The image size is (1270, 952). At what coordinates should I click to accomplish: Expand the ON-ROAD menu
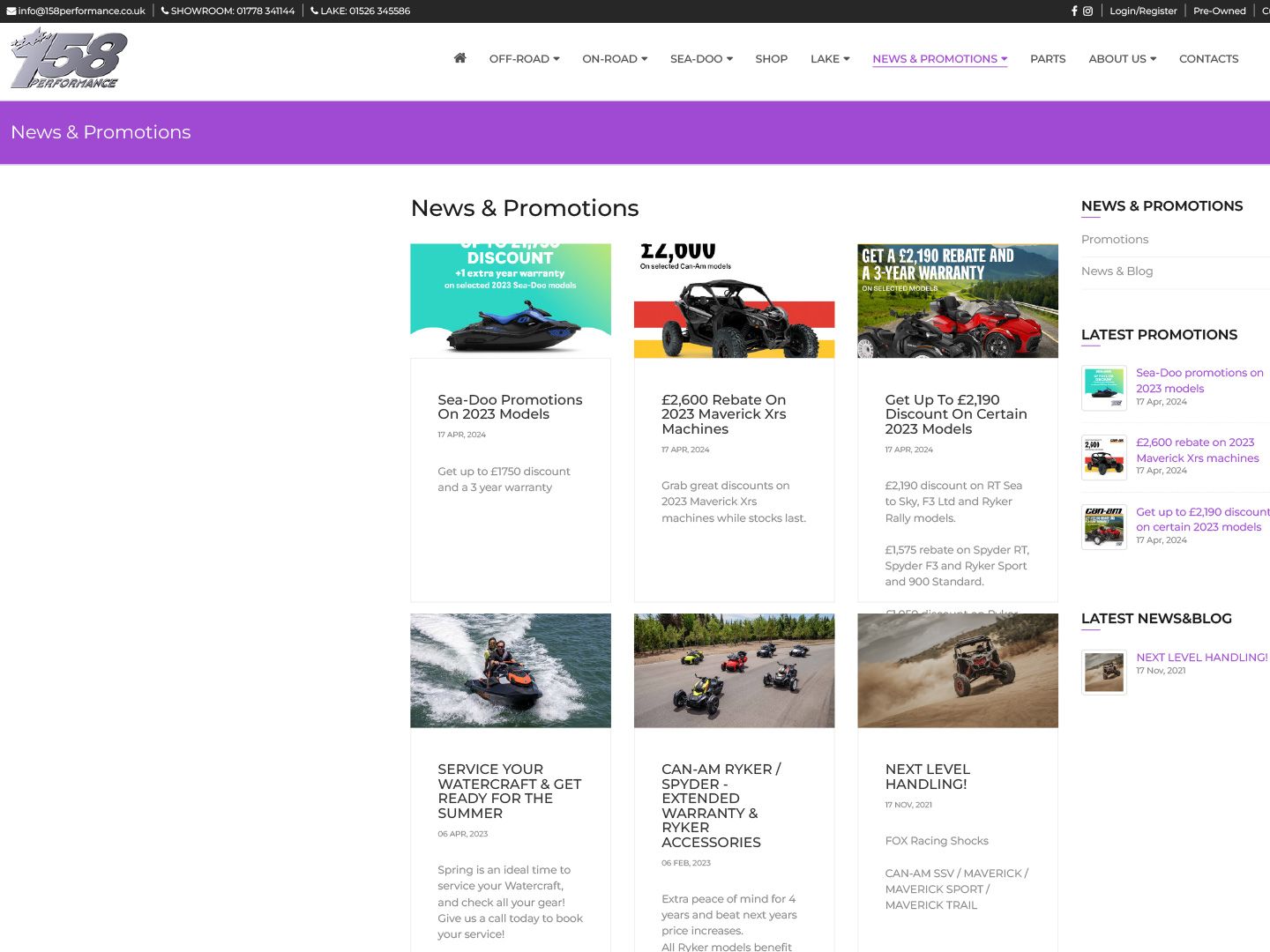614,59
